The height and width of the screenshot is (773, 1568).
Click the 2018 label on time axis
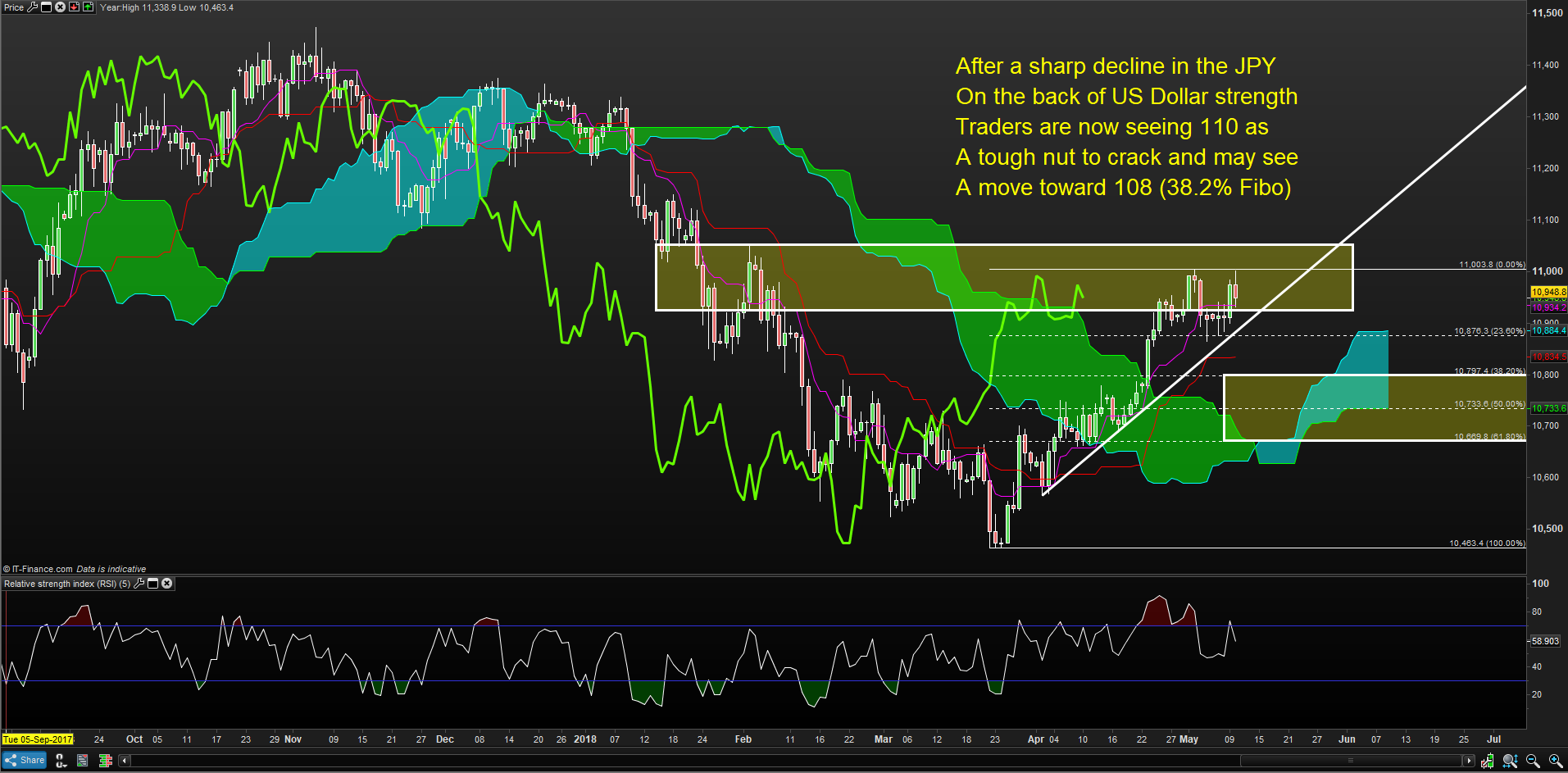pyautogui.click(x=585, y=739)
